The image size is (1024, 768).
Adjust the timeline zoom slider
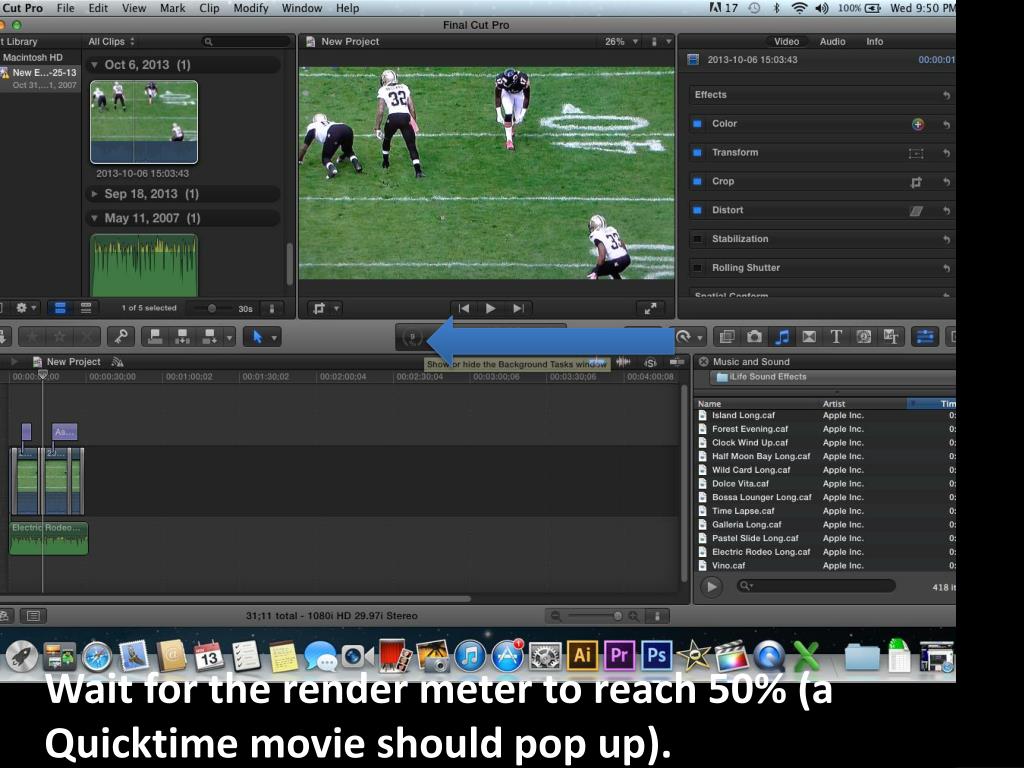617,615
